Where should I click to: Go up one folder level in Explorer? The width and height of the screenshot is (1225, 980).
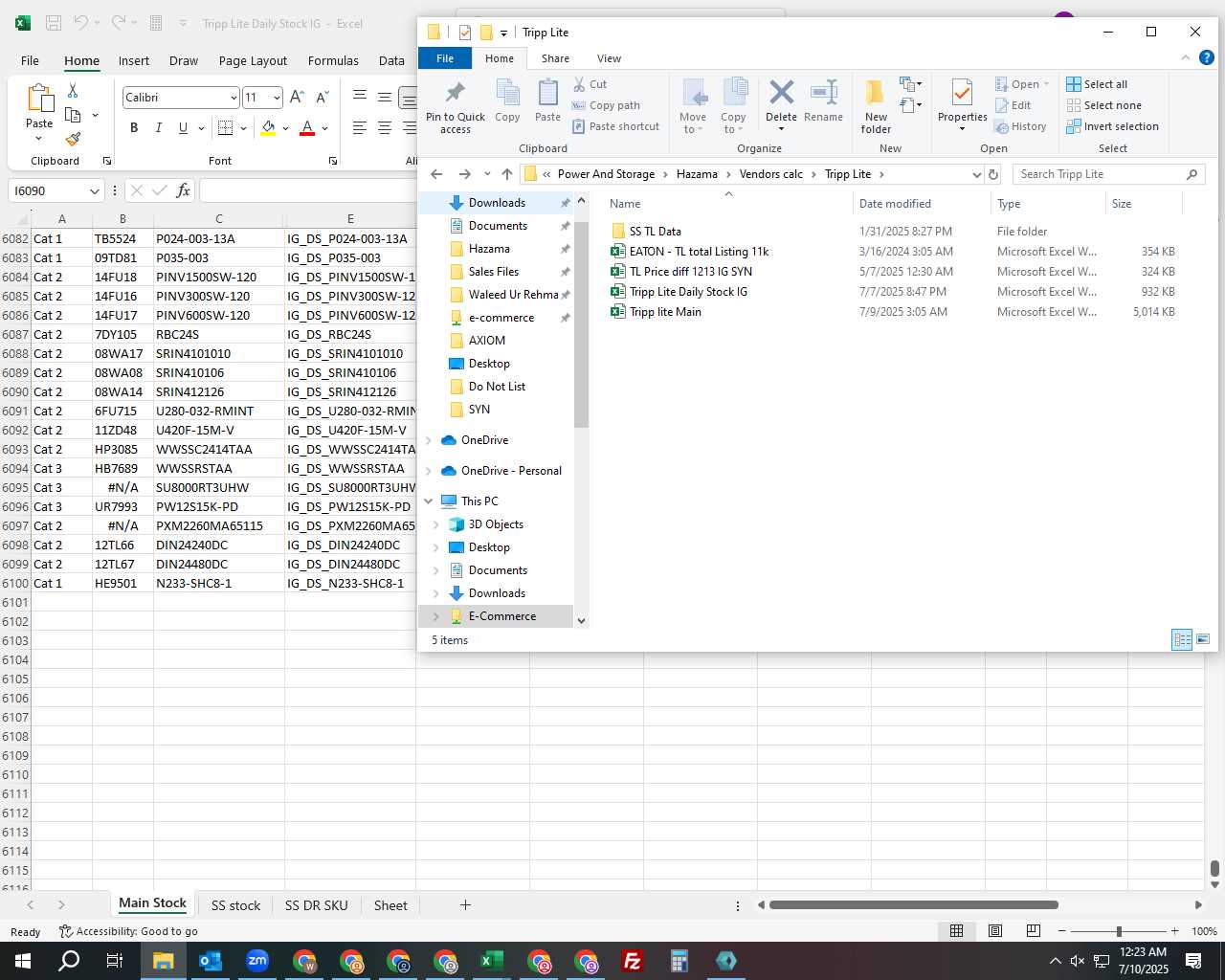507,174
